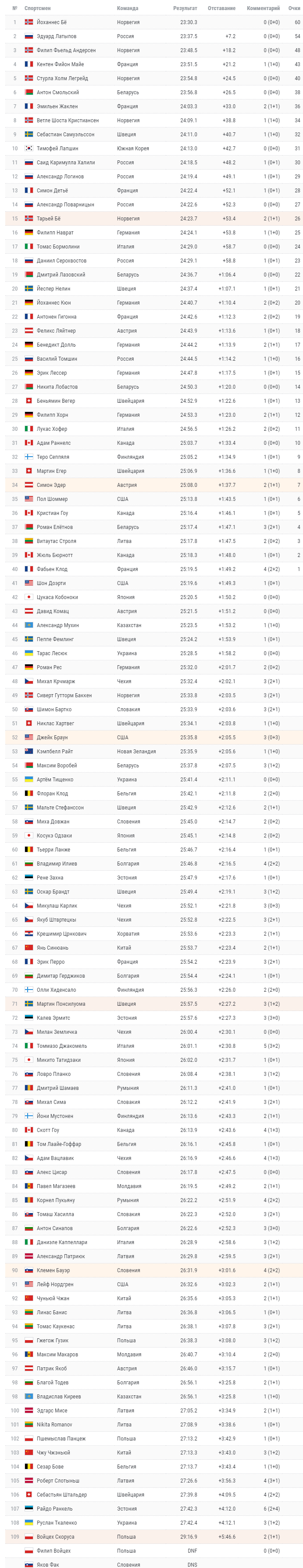This screenshot has width=303, height=1568.
Task: Click Croatia flag next to Крешимир Црнкович
Action: [29, 934]
